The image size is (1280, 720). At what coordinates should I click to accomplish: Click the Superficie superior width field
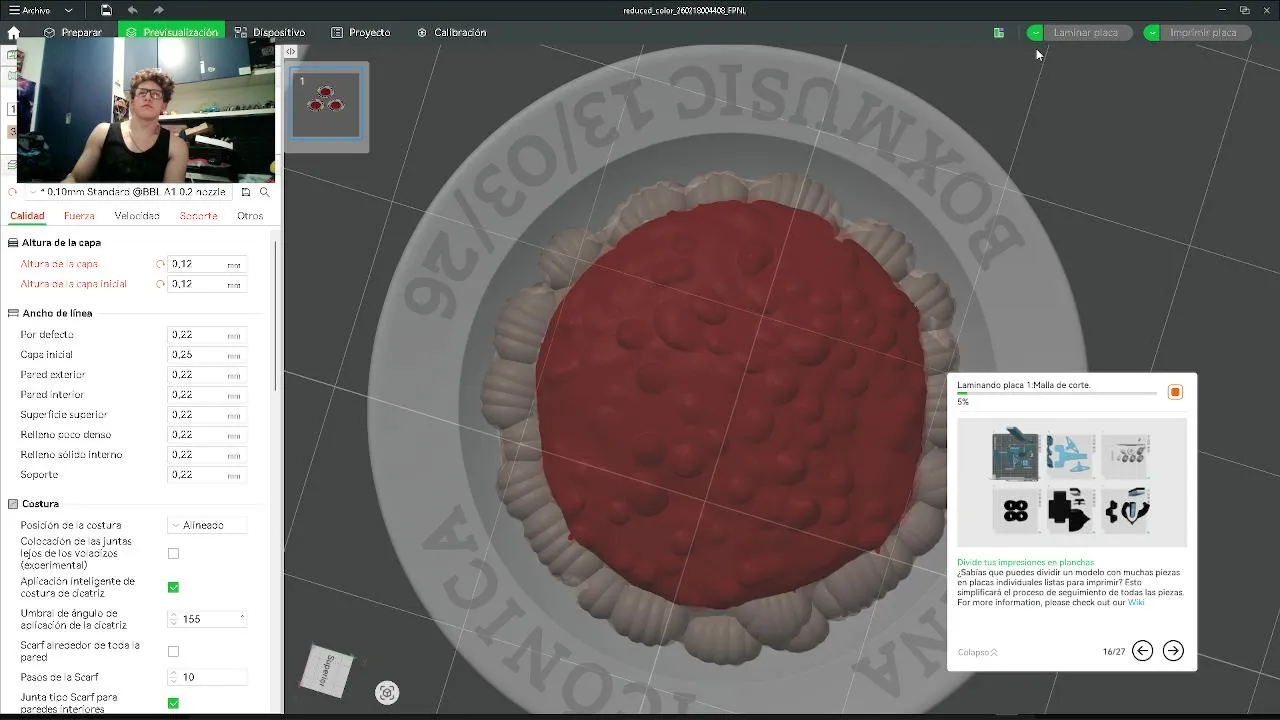click(206, 414)
